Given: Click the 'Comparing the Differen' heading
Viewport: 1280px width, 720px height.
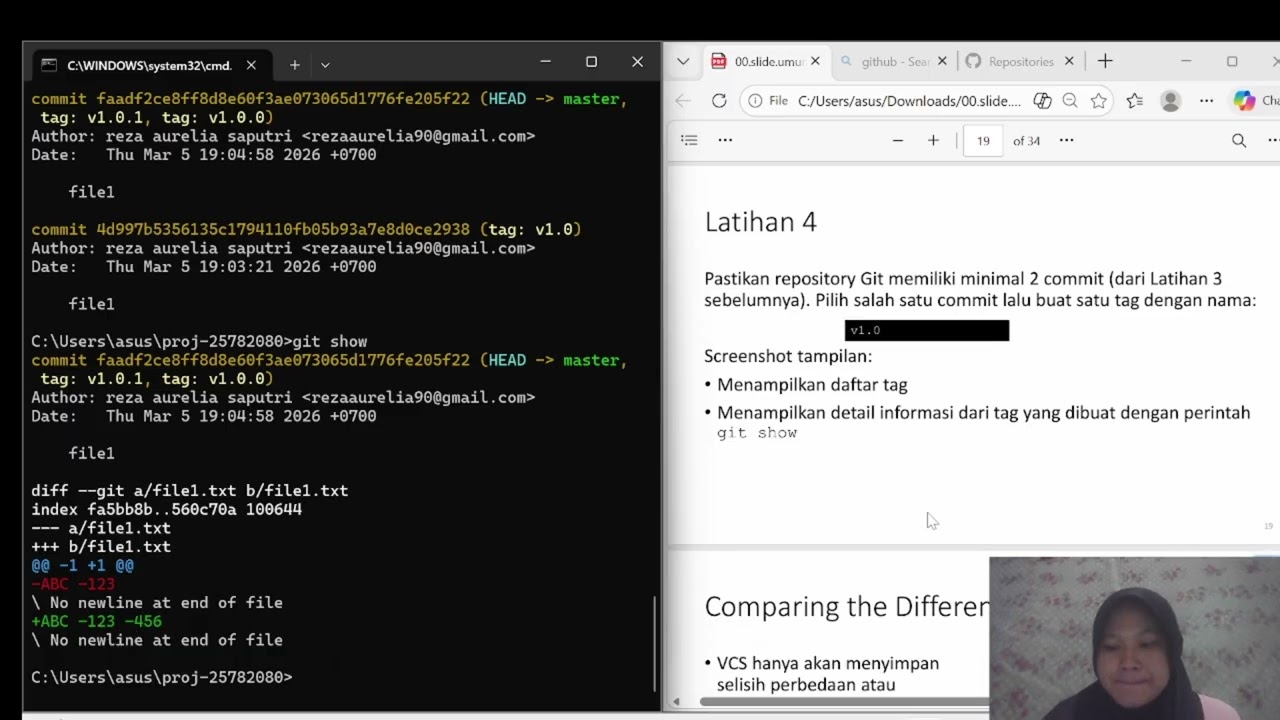Looking at the screenshot, I should coord(846,607).
